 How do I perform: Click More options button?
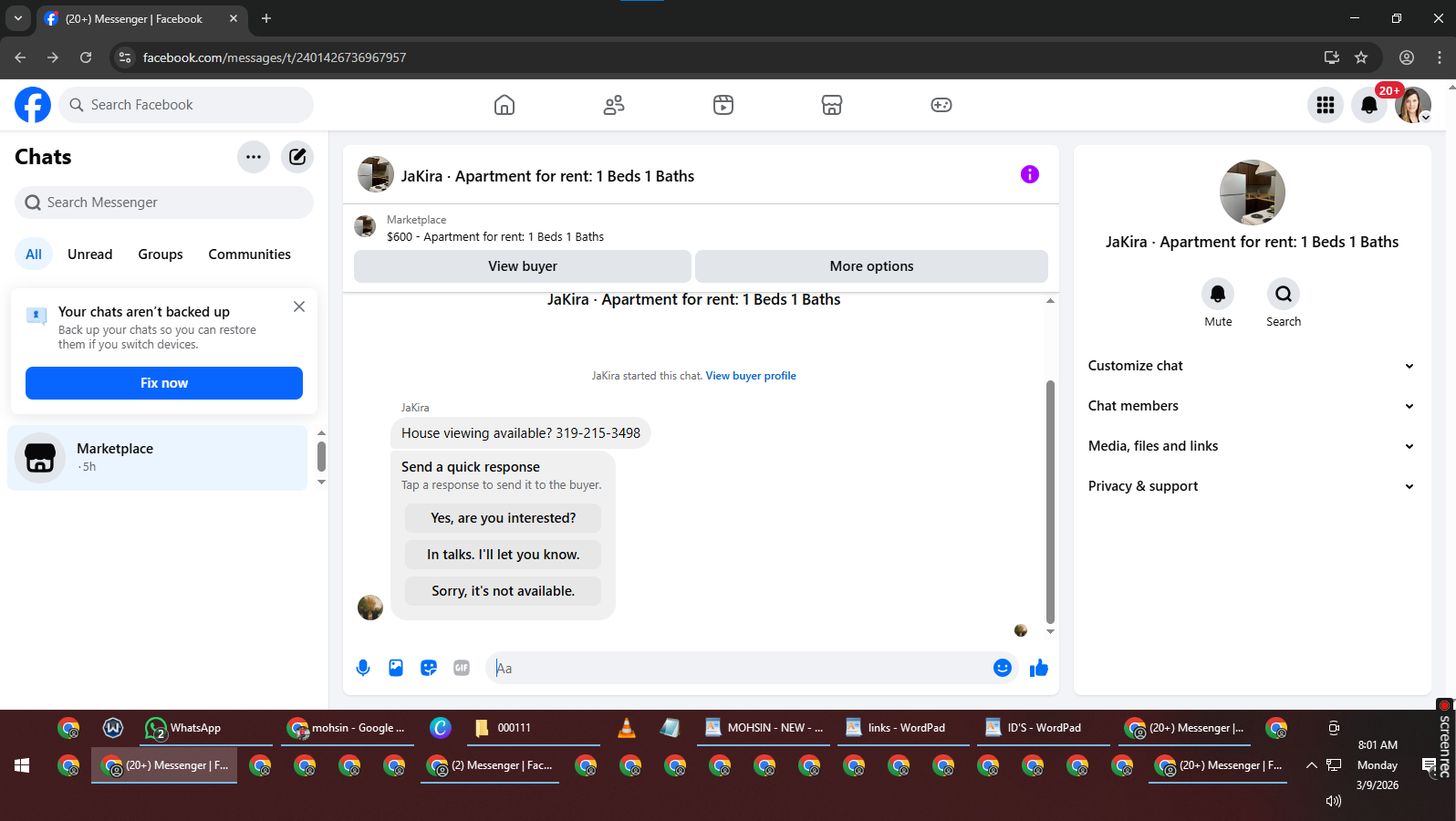871,266
